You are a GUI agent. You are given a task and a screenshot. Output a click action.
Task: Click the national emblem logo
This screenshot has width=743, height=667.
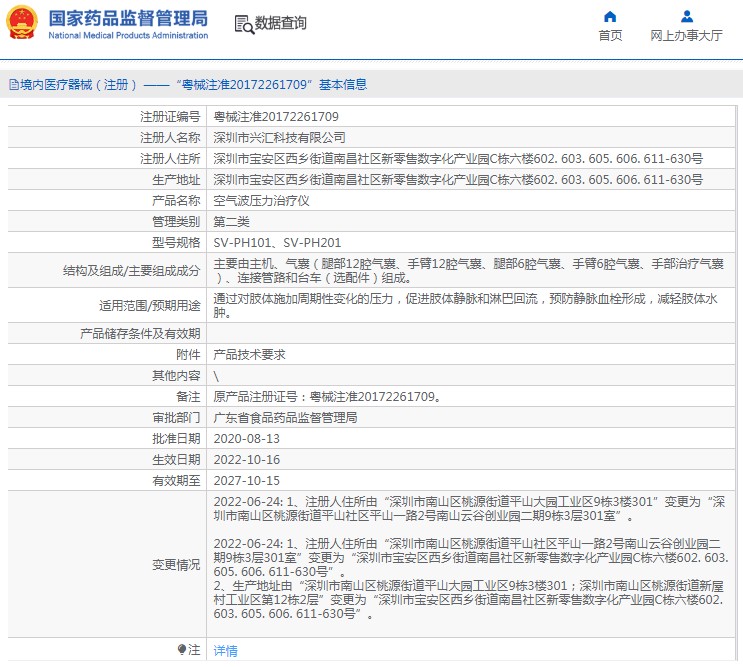[22, 23]
